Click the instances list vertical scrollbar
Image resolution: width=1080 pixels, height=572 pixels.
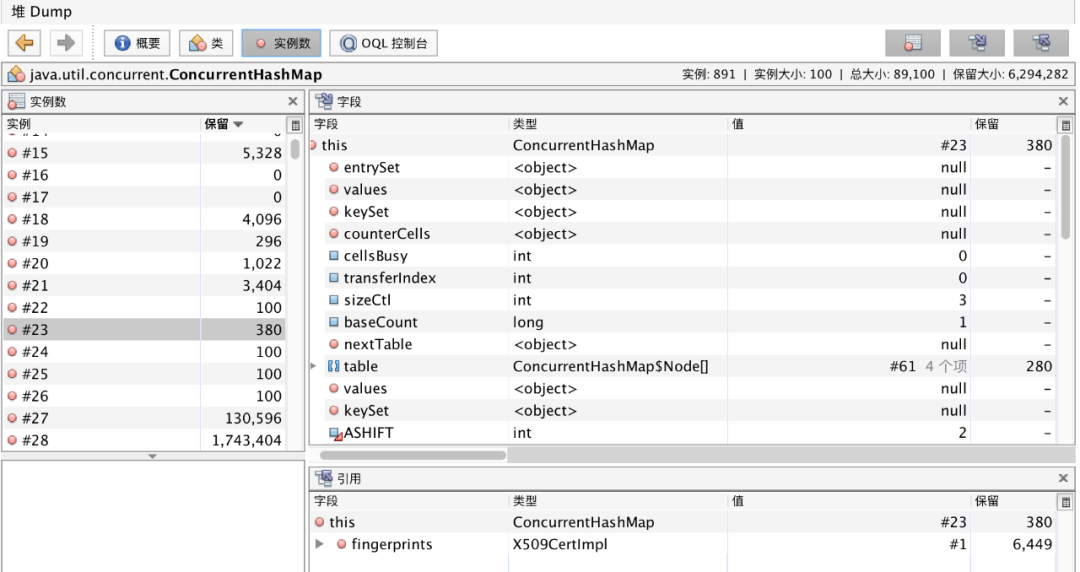295,150
